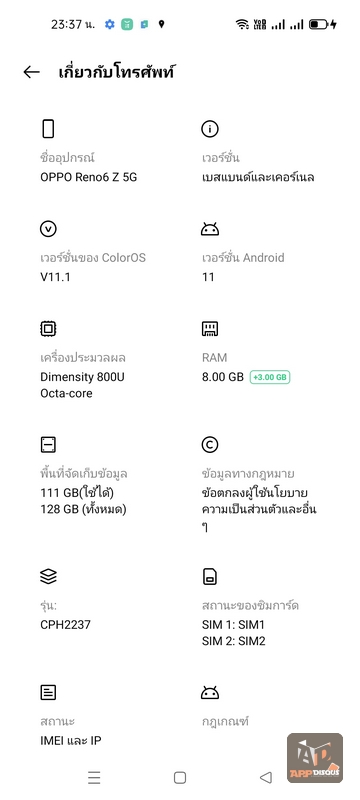Go back with the top-left arrow

point(31,72)
